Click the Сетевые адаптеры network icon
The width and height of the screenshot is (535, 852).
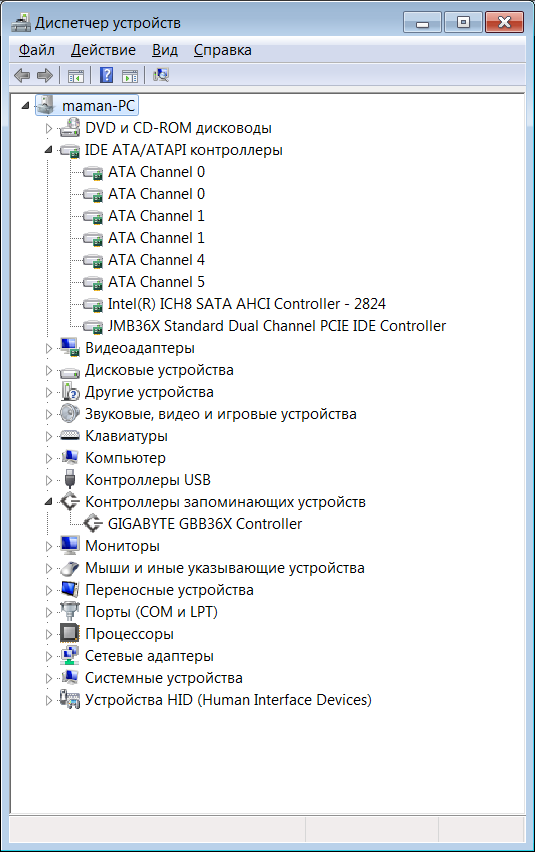point(70,655)
